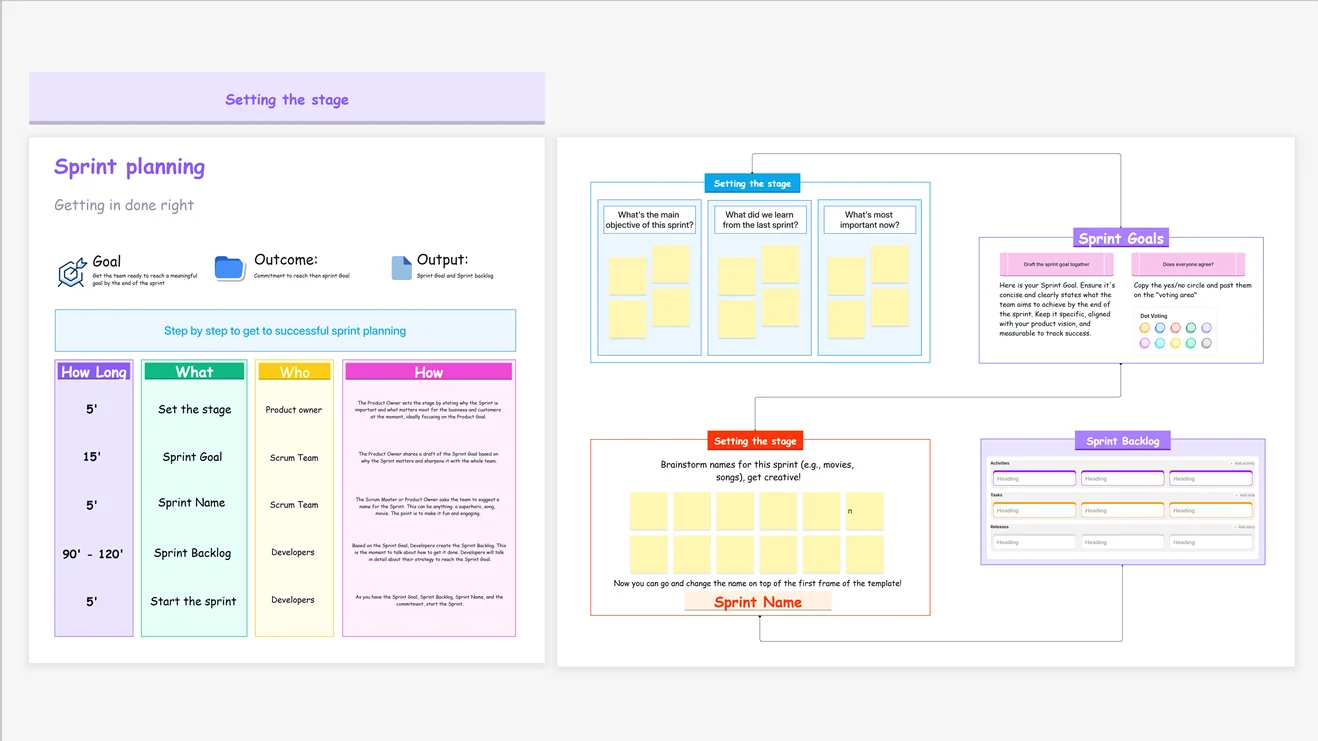Screen dimensions: 1318x741
Task: Click Set the stage in What column
Action: tap(194, 409)
